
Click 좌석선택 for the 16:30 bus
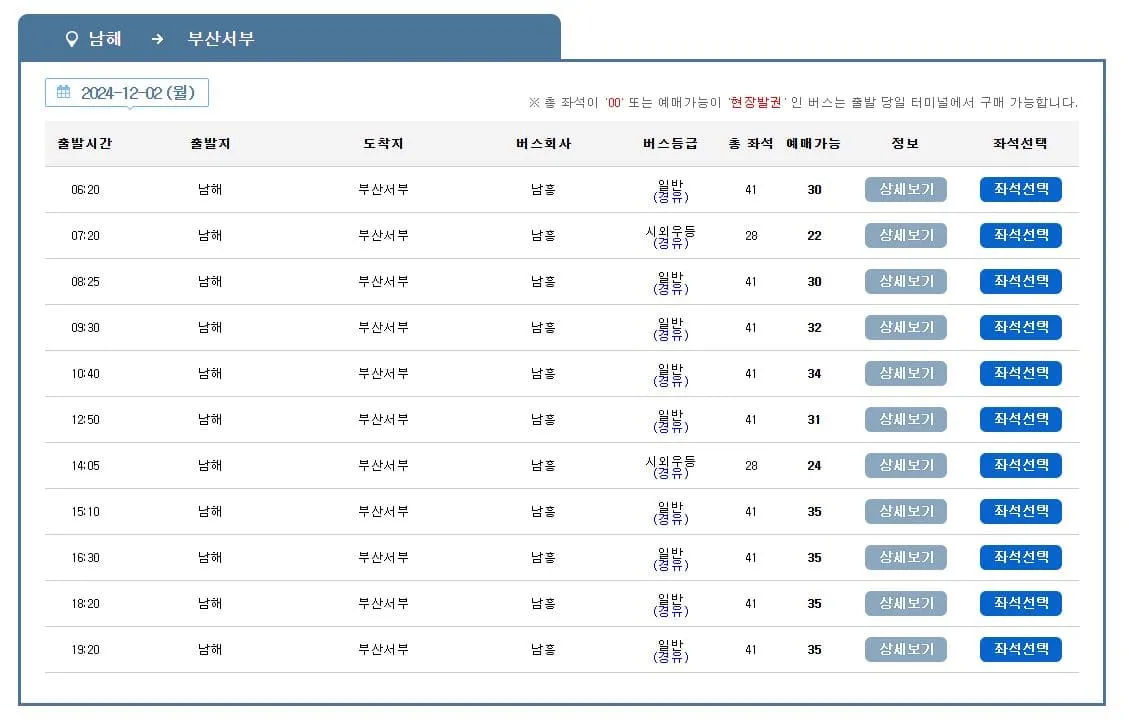point(1020,557)
